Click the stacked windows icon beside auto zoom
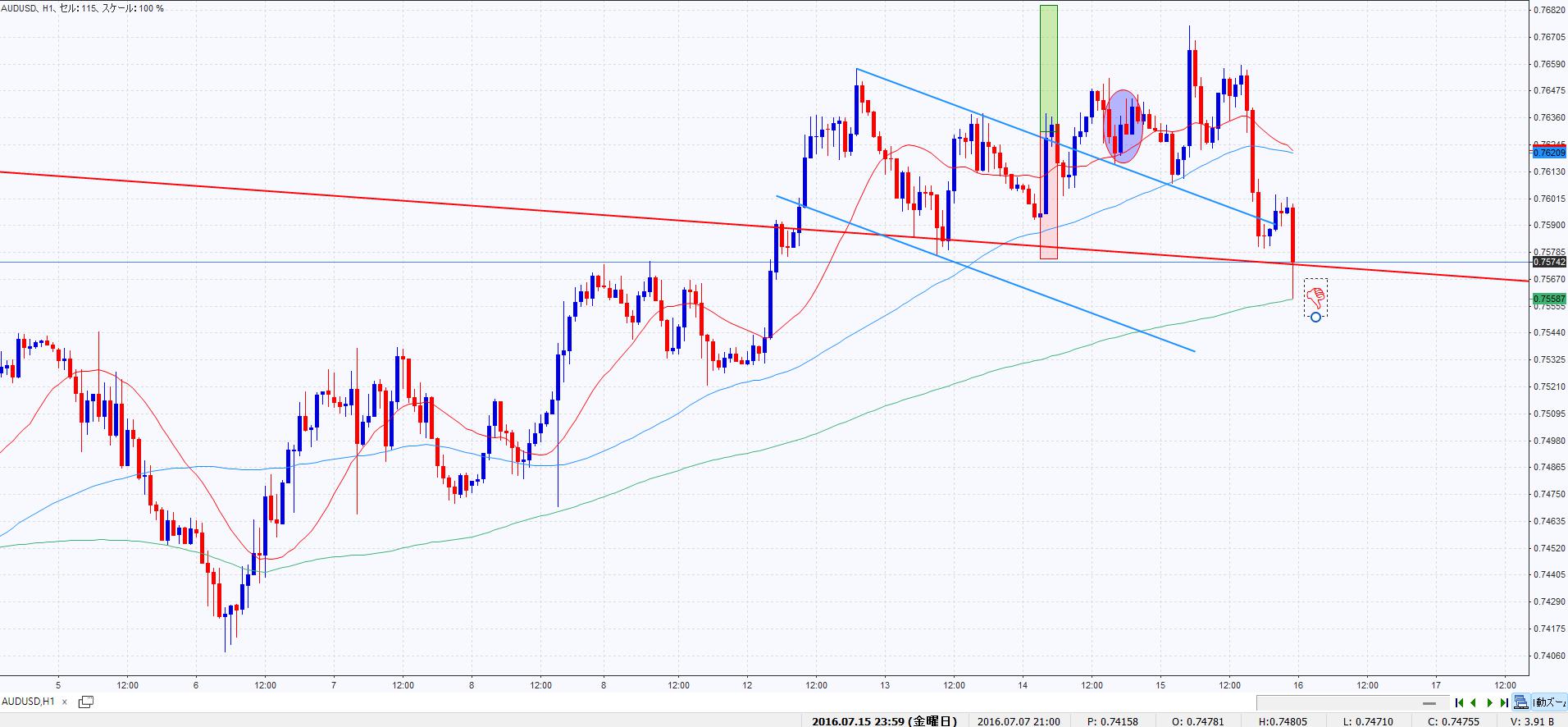 (1521, 702)
